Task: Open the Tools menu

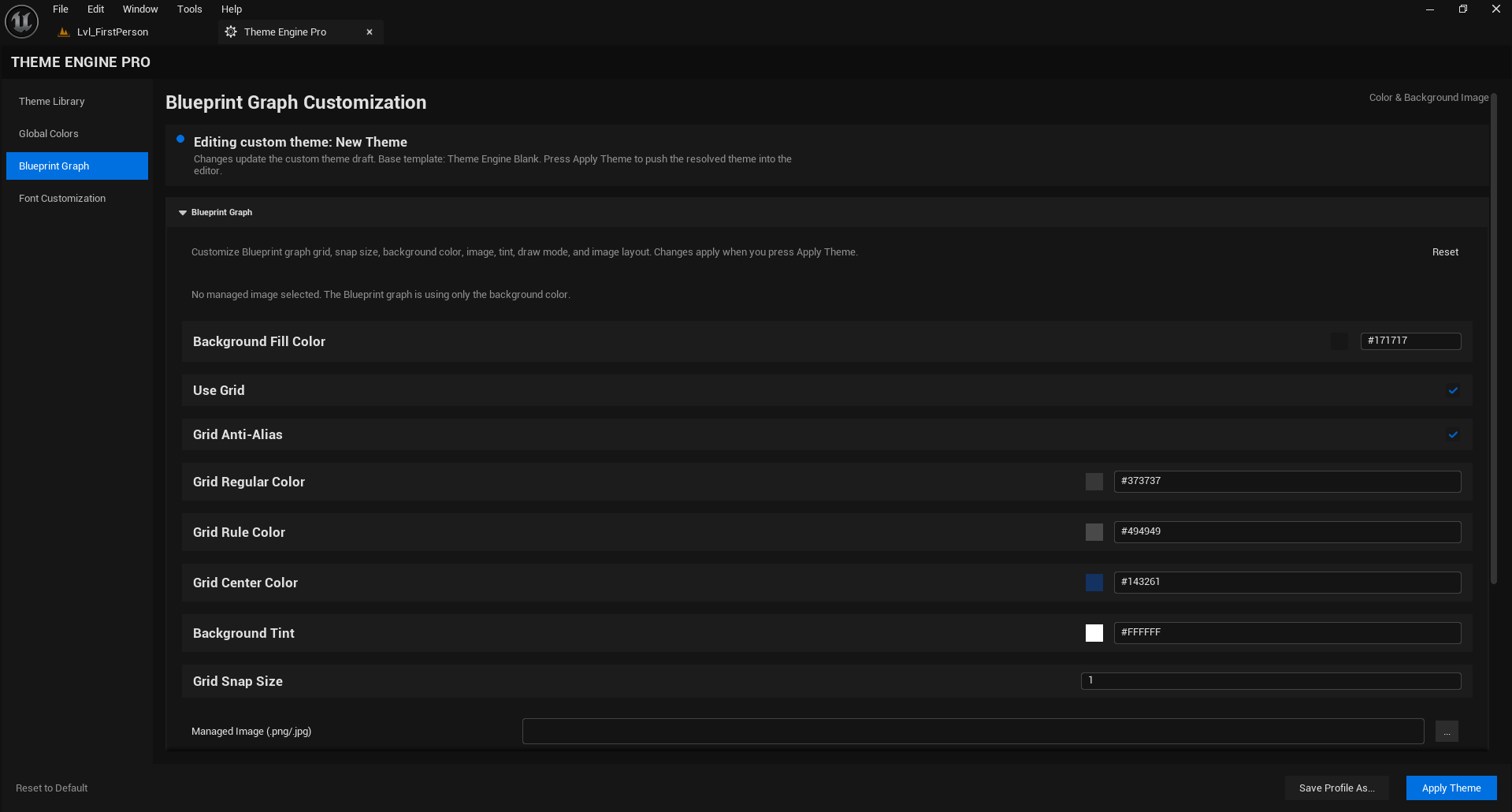Action: (x=189, y=9)
